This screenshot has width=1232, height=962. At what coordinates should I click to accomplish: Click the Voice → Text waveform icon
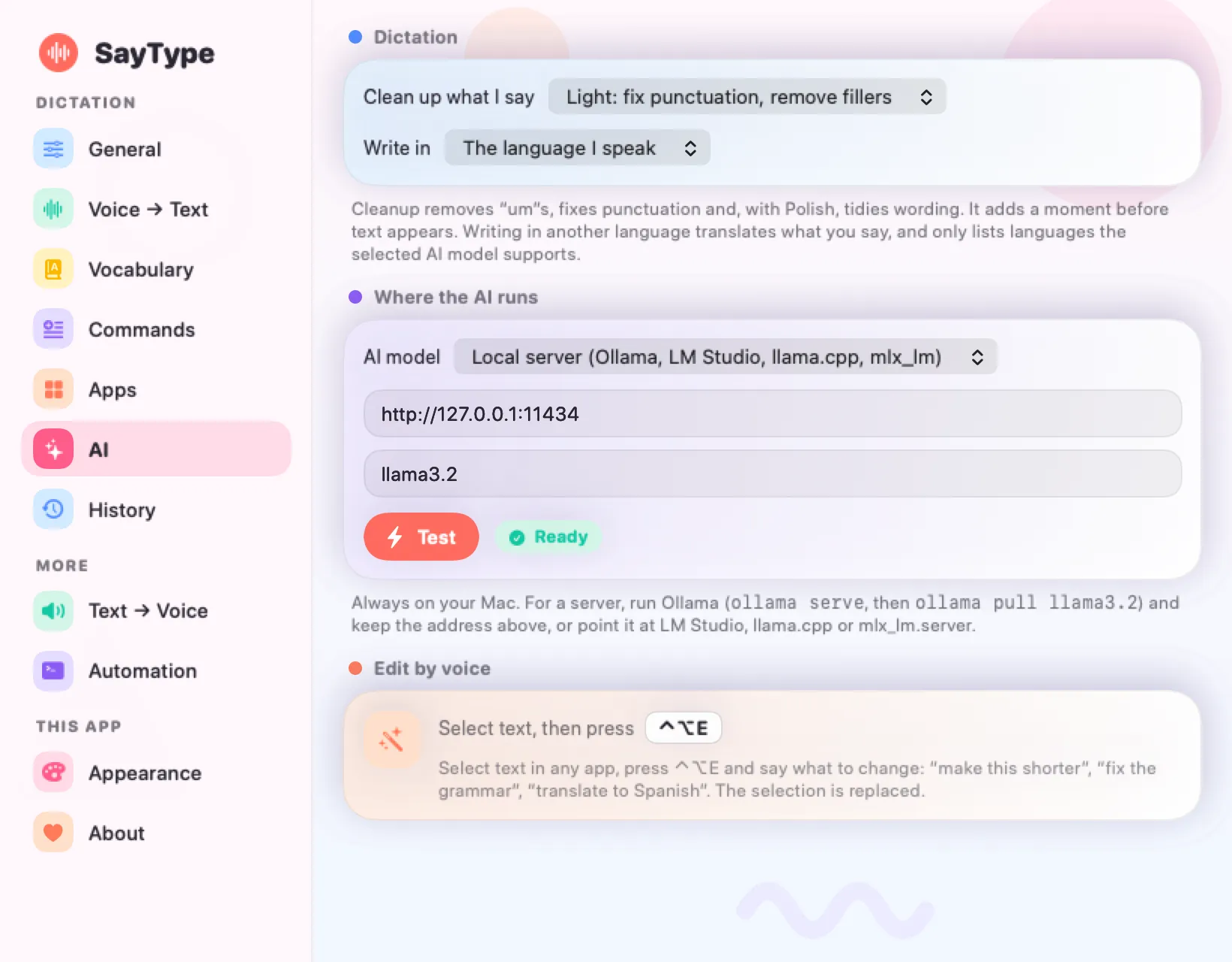click(53, 209)
